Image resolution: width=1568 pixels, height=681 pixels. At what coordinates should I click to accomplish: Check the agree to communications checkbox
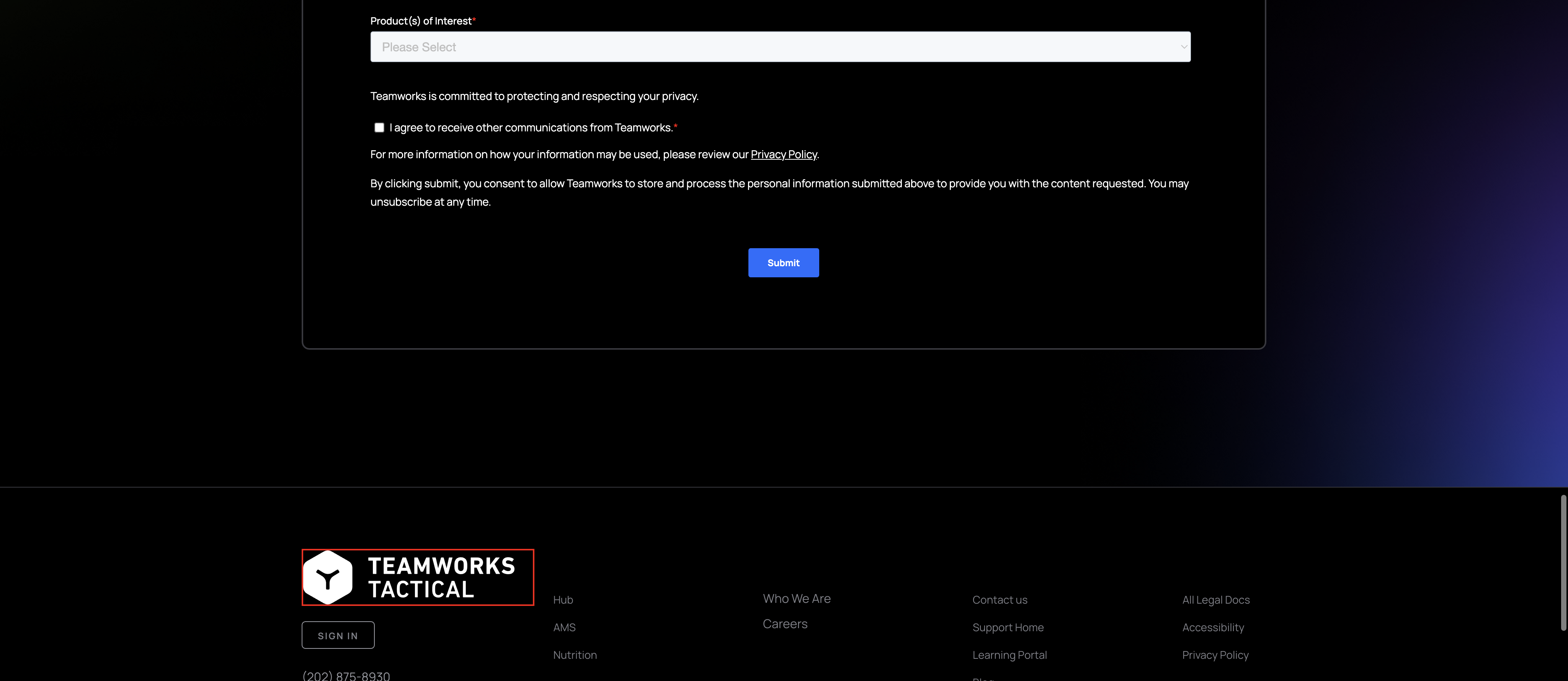[379, 127]
